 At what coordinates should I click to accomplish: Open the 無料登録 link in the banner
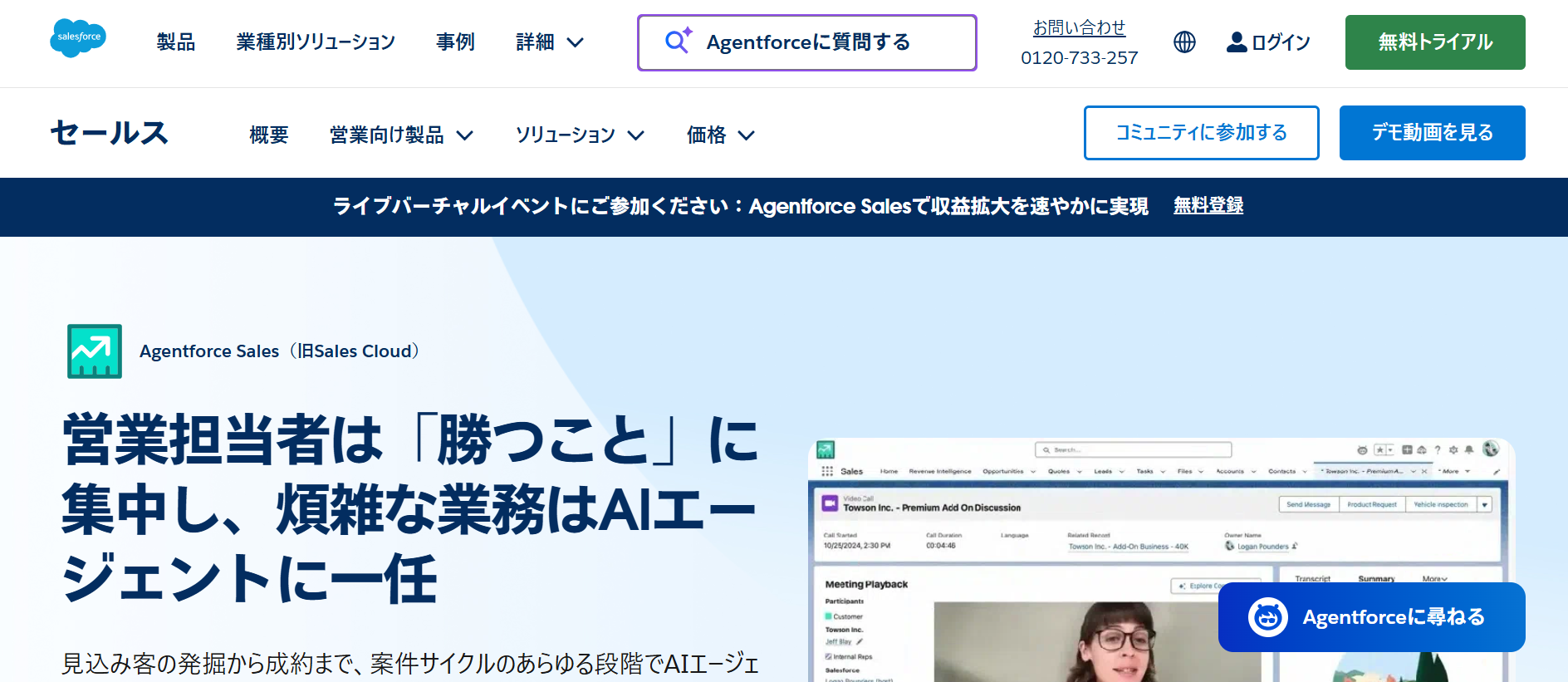[1208, 205]
